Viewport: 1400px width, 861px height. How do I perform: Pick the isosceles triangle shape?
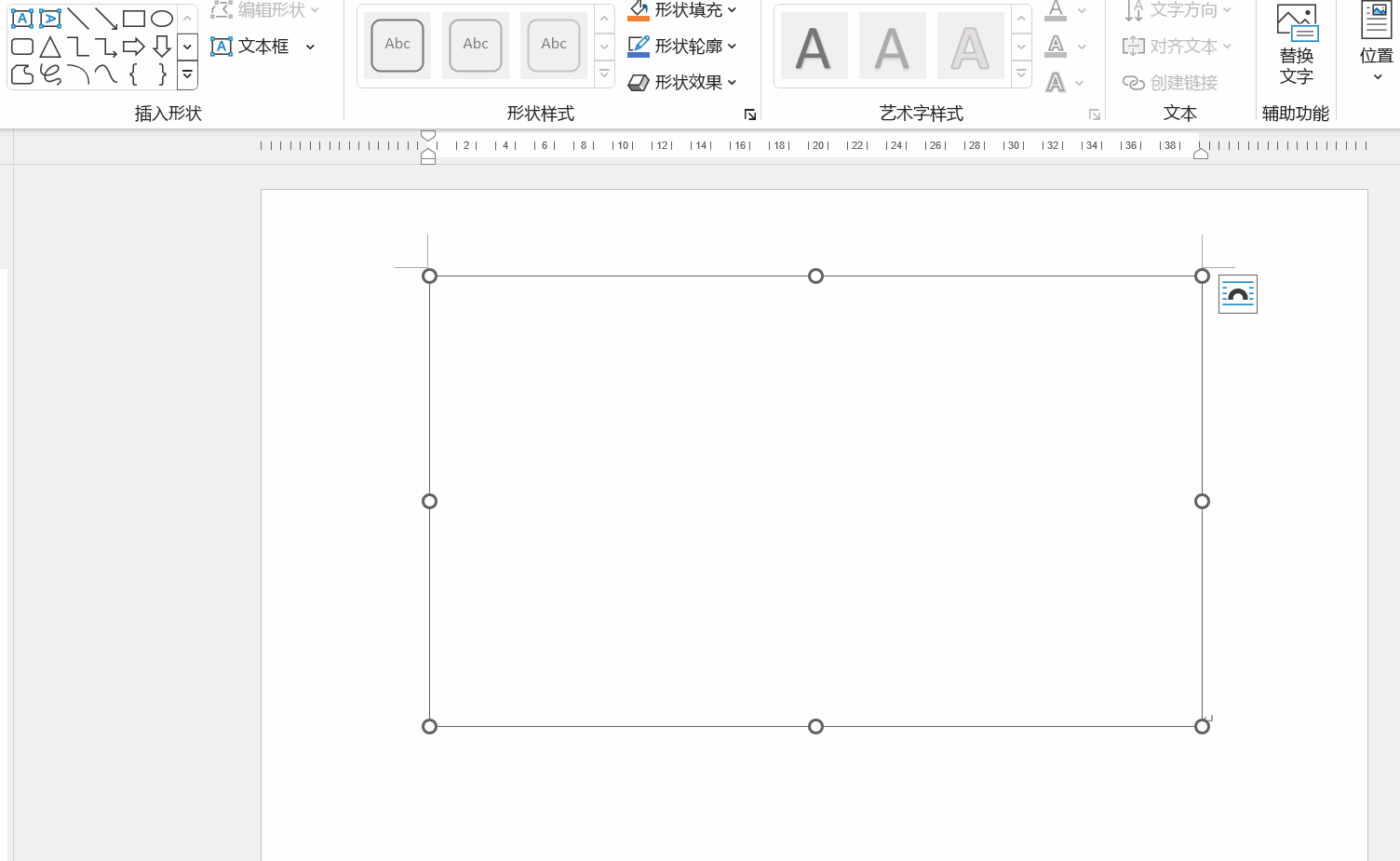tap(50, 47)
